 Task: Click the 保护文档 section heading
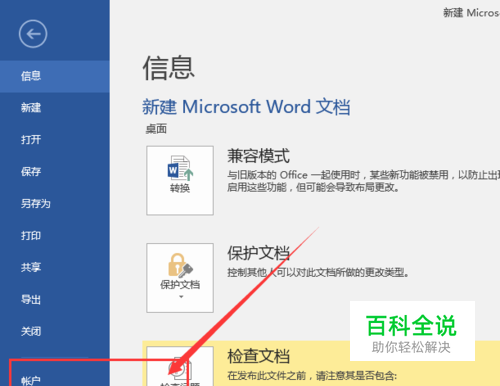tap(258, 253)
